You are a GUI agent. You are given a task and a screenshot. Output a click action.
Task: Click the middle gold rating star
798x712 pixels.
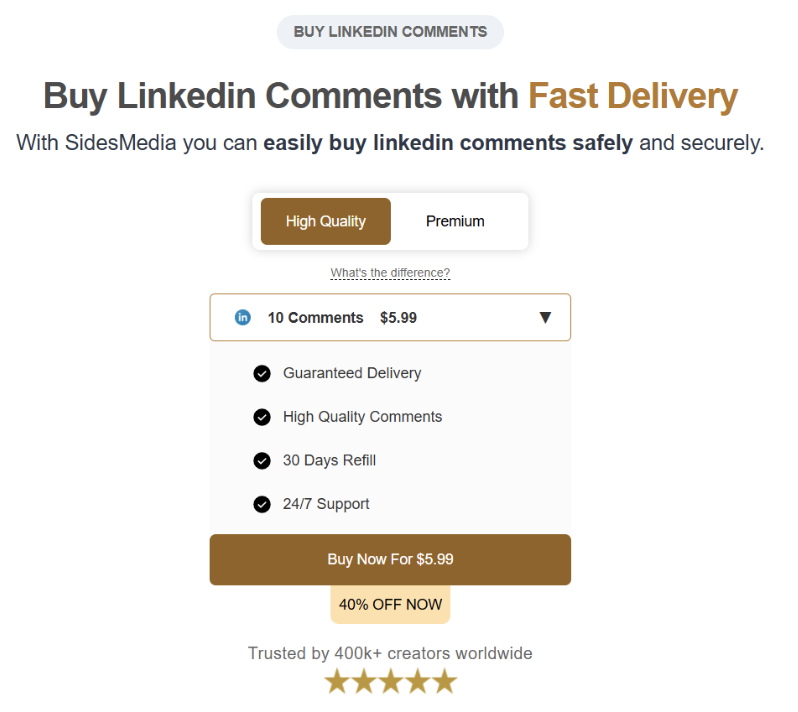click(390, 682)
